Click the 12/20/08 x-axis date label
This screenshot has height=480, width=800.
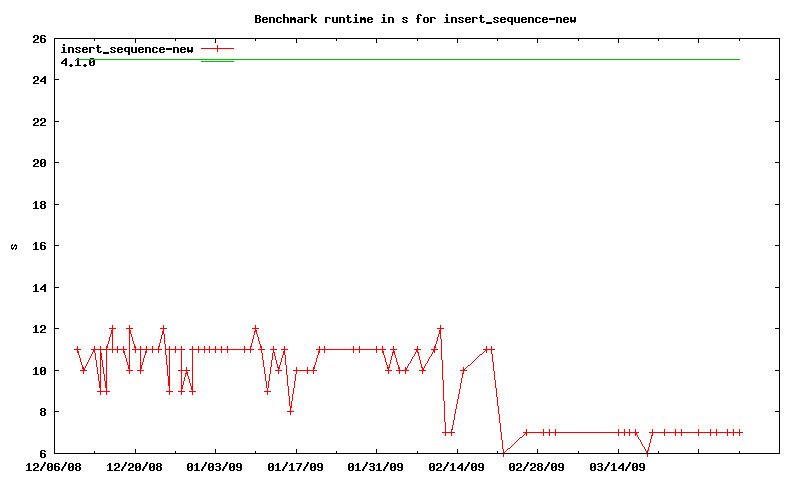[134, 466]
